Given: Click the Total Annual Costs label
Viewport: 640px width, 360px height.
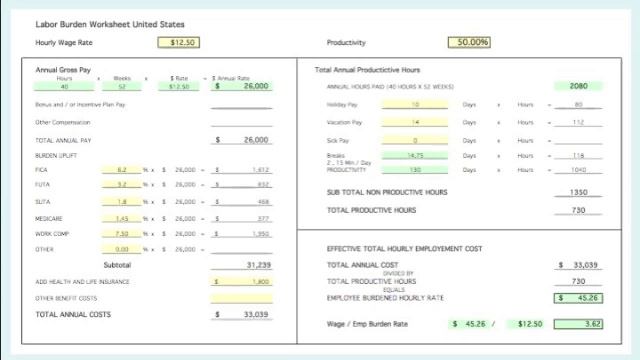Looking at the screenshot, I should point(73,315).
